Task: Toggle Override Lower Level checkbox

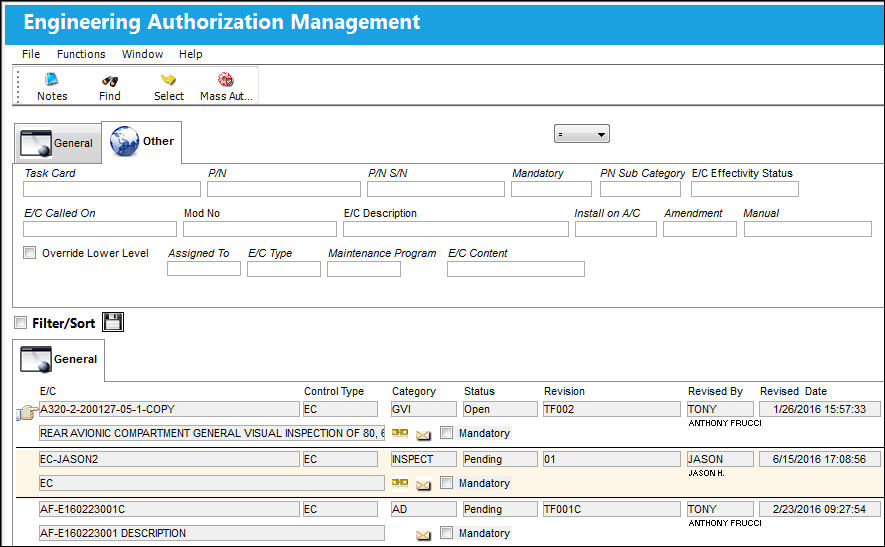Action: (29, 253)
